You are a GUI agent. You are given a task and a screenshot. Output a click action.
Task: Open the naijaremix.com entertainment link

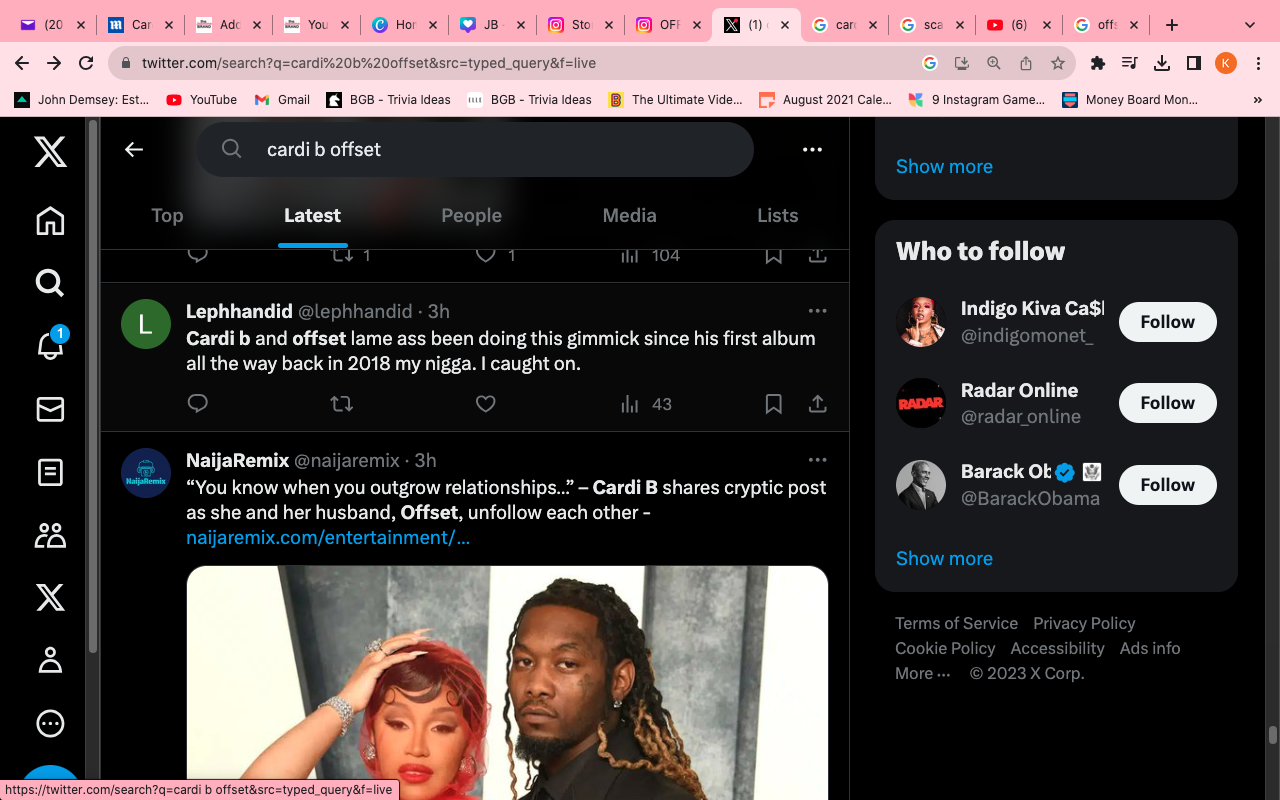click(328, 537)
